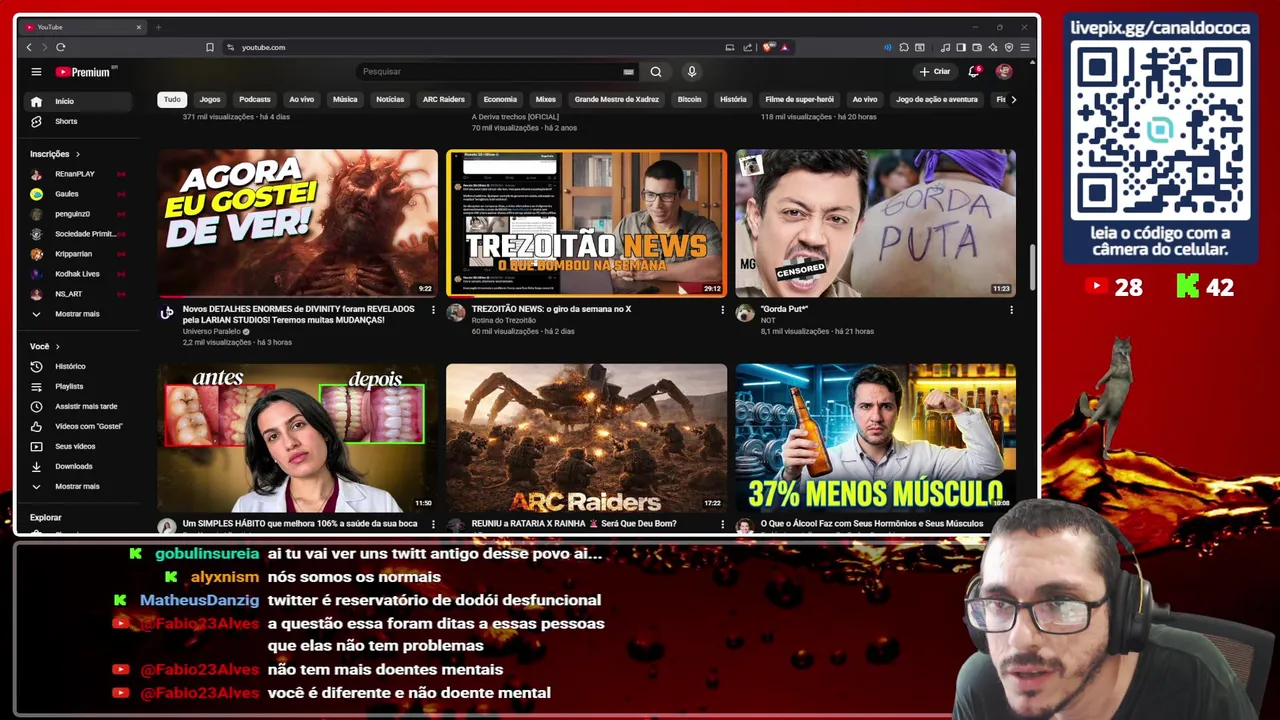1280x720 pixels.
Task: Select the Jogos filter chip
Action: tap(210, 99)
